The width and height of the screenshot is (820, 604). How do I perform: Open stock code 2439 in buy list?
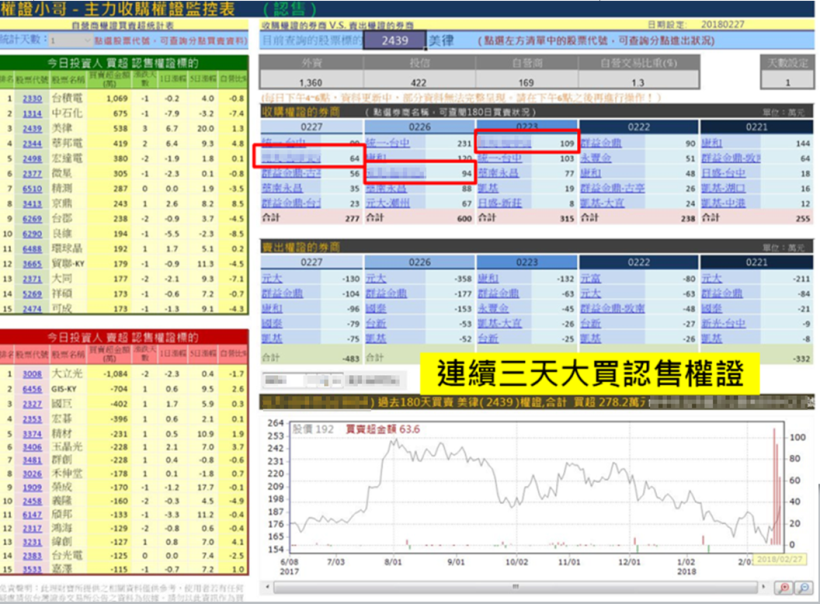32,129
